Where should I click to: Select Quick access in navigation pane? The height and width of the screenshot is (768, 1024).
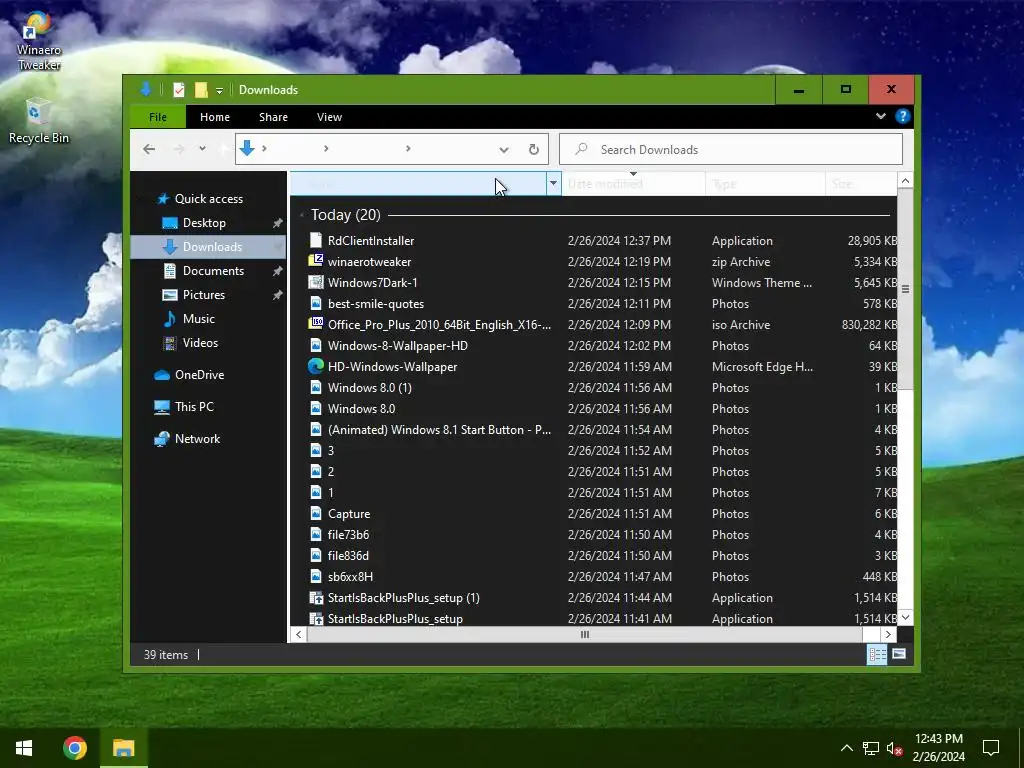pyautogui.click(x=208, y=199)
